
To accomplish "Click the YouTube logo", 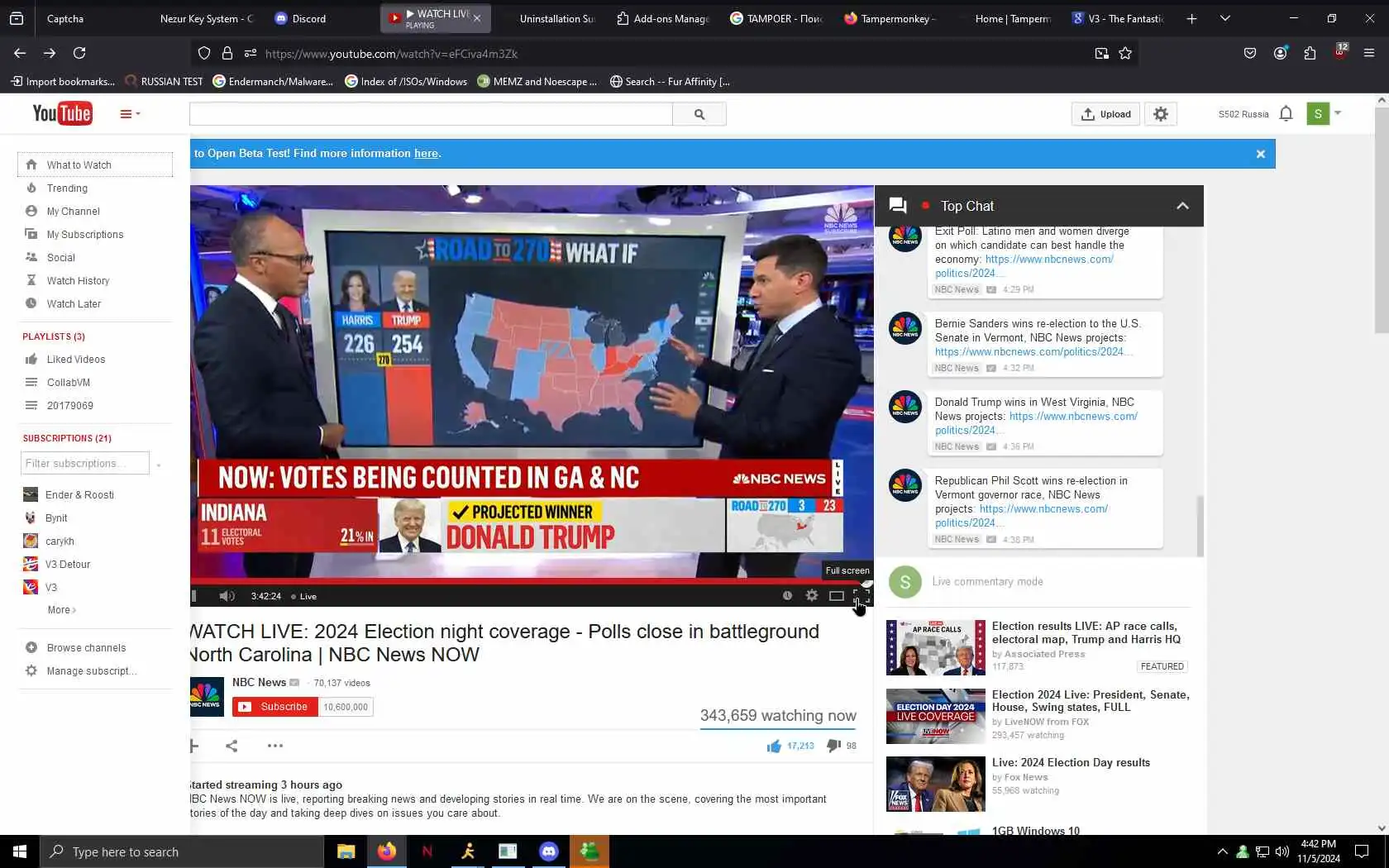I will 62,113.
